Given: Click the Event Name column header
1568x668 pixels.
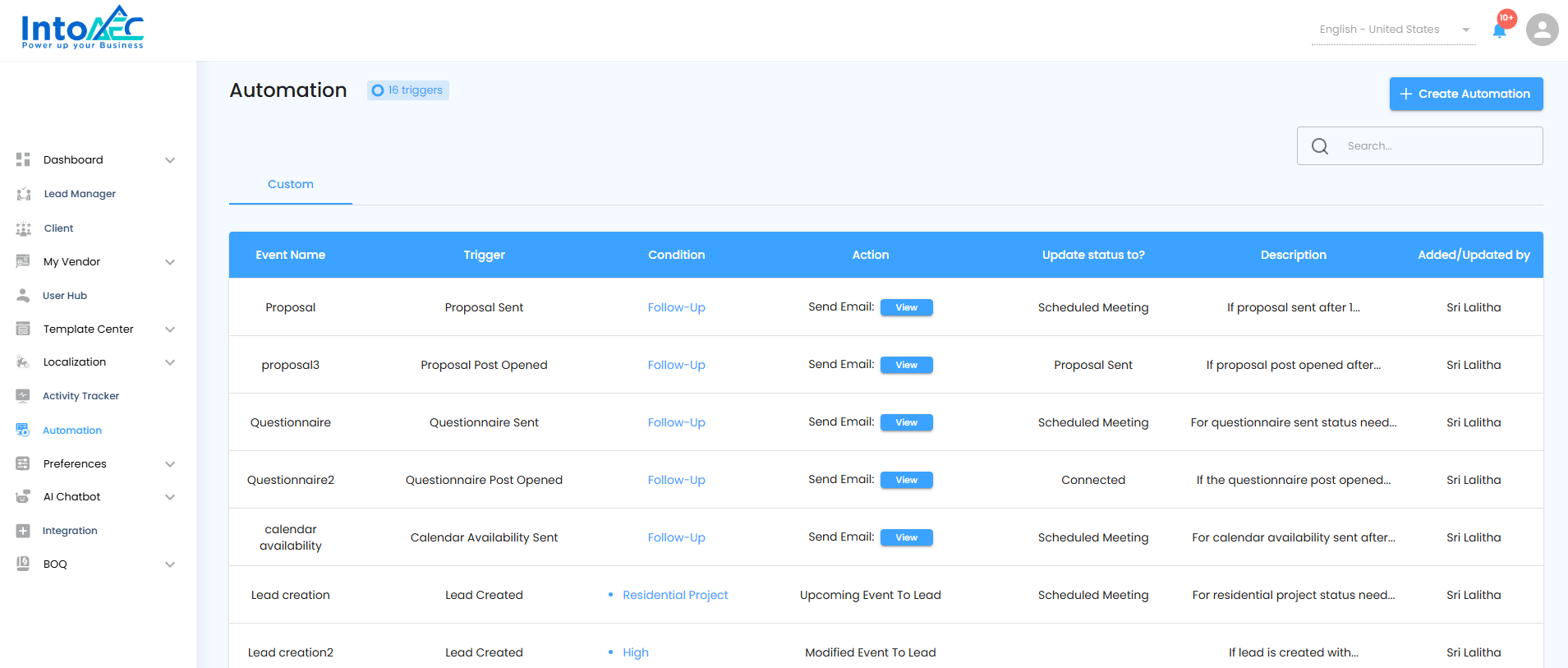Looking at the screenshot, I should point(291,255).
